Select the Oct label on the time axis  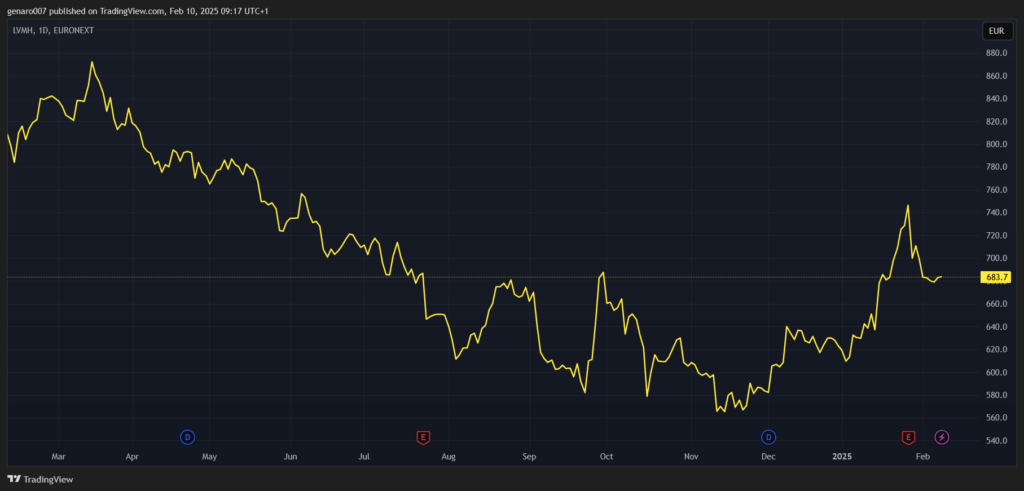606,456
